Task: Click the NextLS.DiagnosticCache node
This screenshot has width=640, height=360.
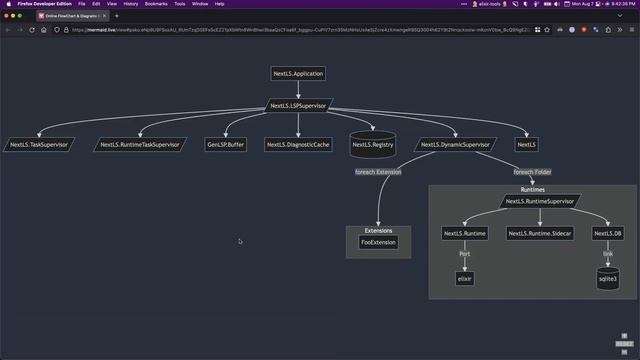Action: pos(298,144)
